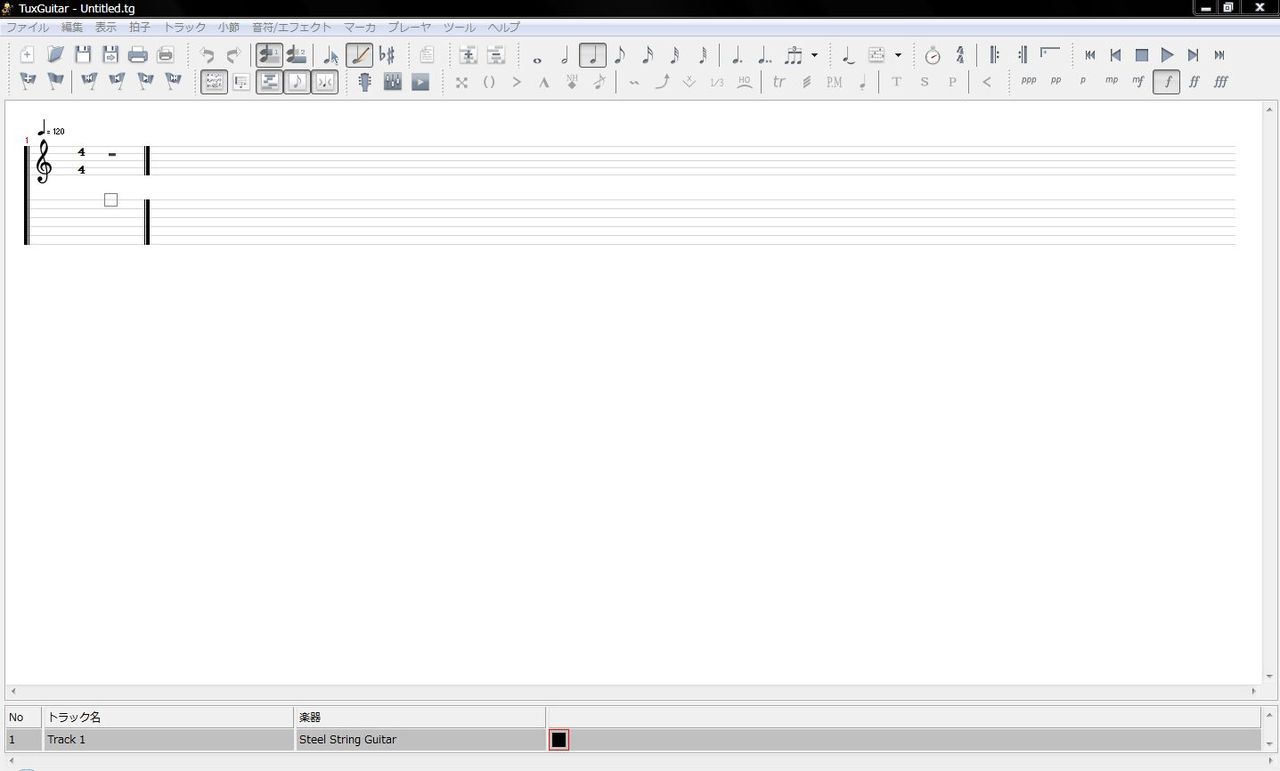Print the score
This screenshot has width=1280, height=771.
click(x=138, y=55)
